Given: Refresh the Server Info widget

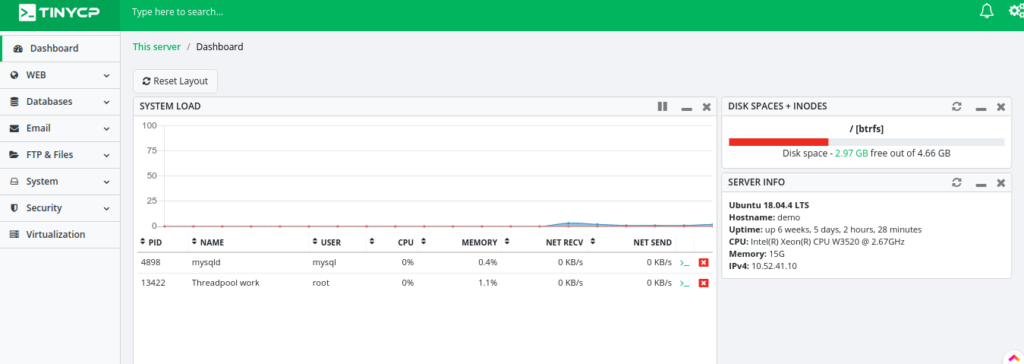Looking at the screenshot, I should pos(957,182).
